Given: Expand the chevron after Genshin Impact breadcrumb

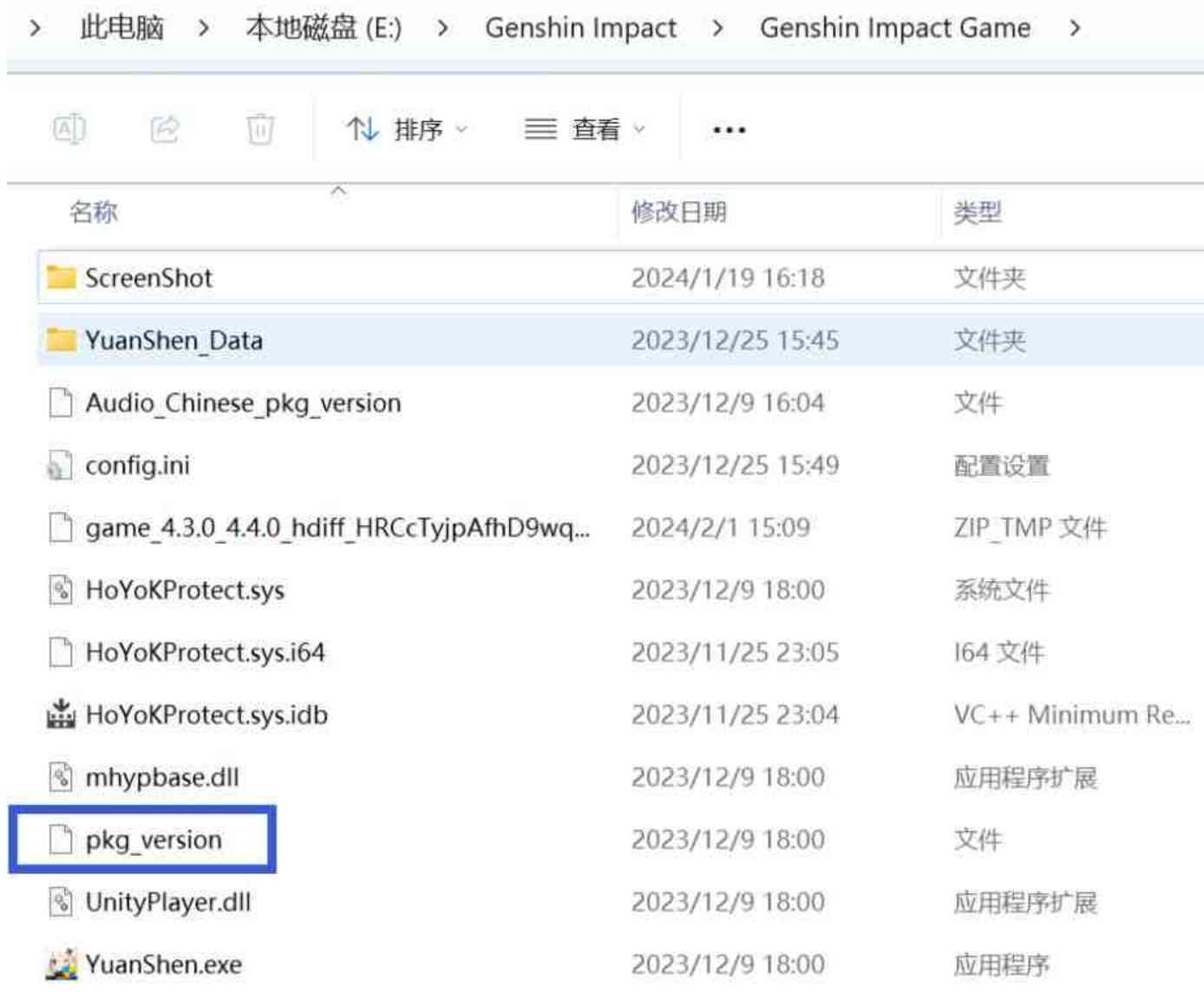Looking at the screenshot, I should coord(717,29).
